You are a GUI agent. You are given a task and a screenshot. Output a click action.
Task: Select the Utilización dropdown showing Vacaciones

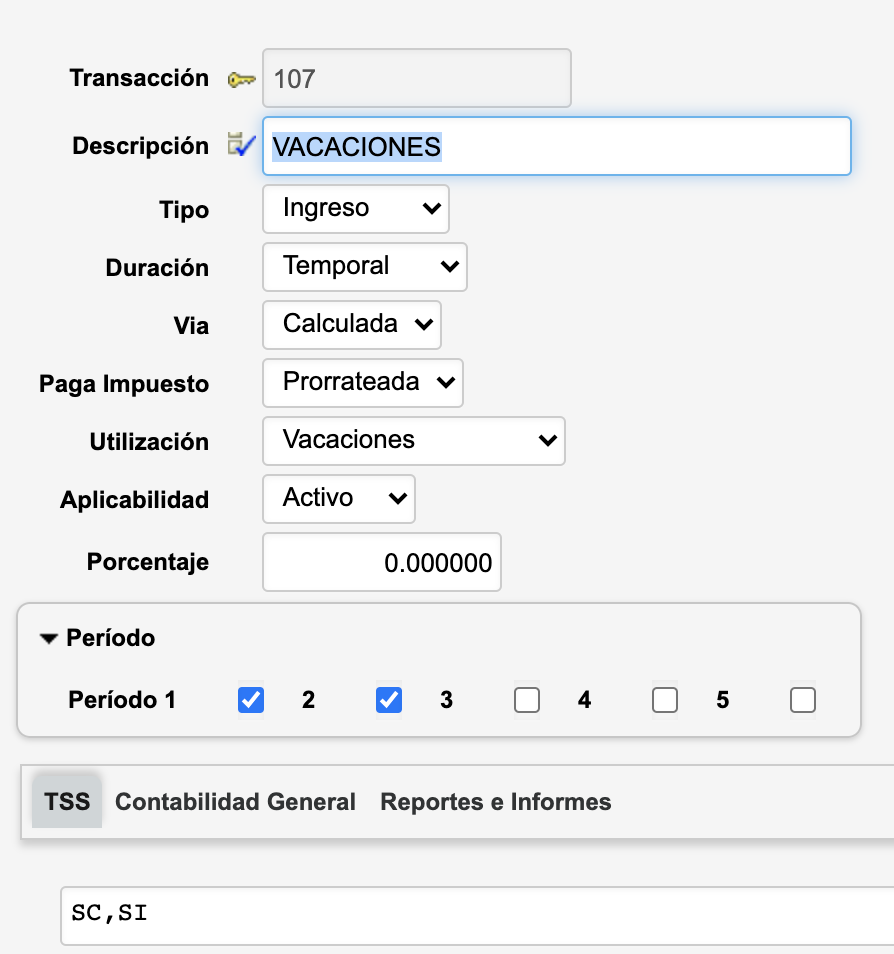[x=414, y=441]
